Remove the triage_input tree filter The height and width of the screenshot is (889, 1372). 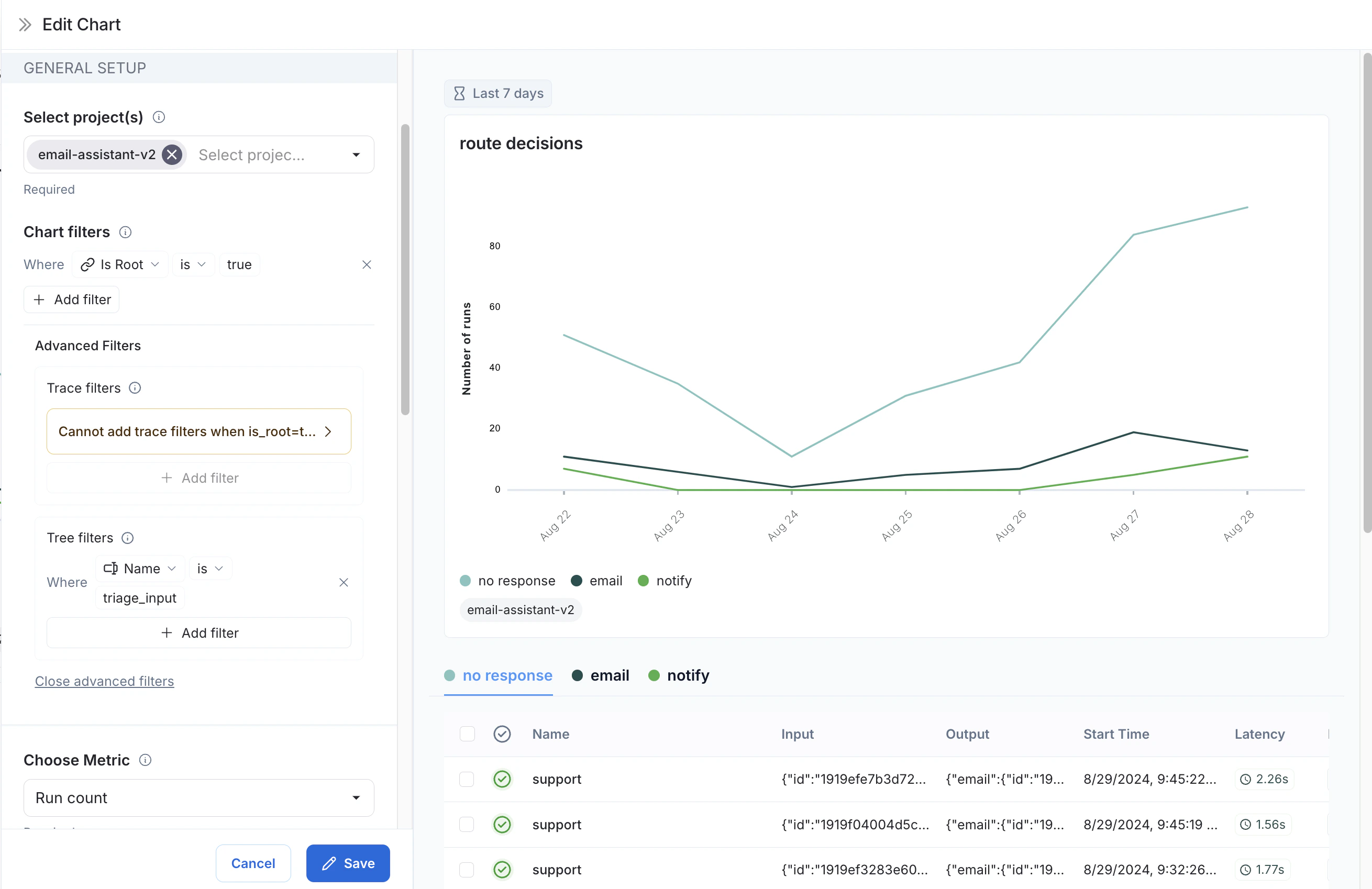point(344,582)
